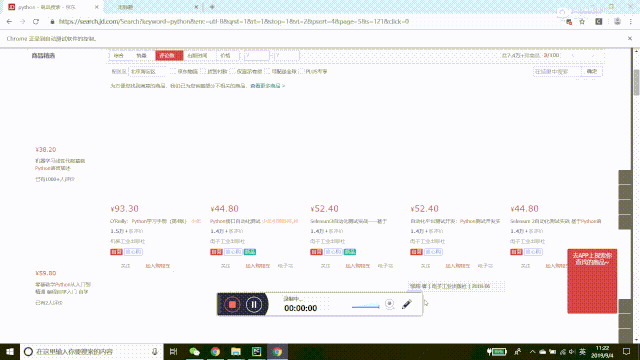Click the Cortana circle icon
640x360 pixels.
pyautogui.click(x=28, y=351)
